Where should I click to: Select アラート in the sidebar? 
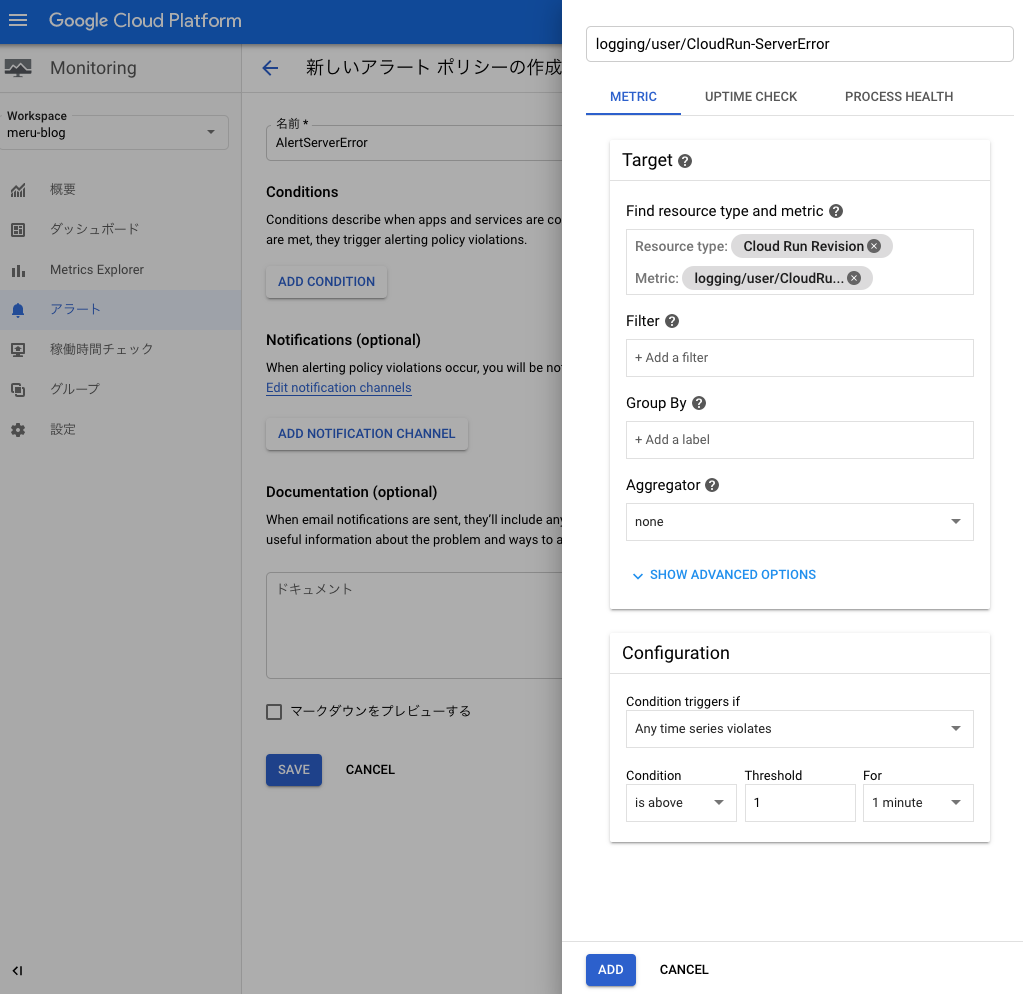click(121, 310)
